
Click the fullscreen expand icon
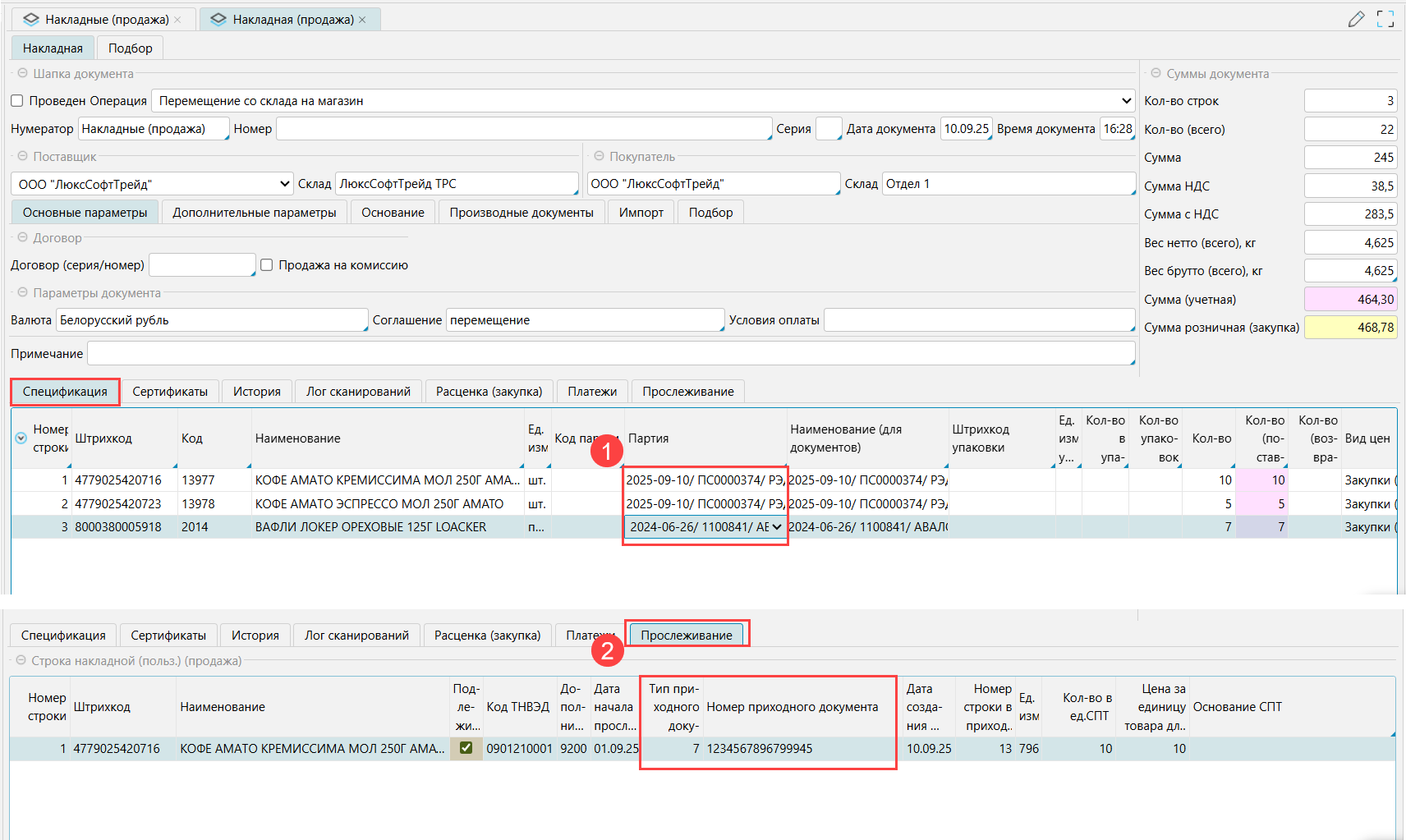click(1385, 19)
